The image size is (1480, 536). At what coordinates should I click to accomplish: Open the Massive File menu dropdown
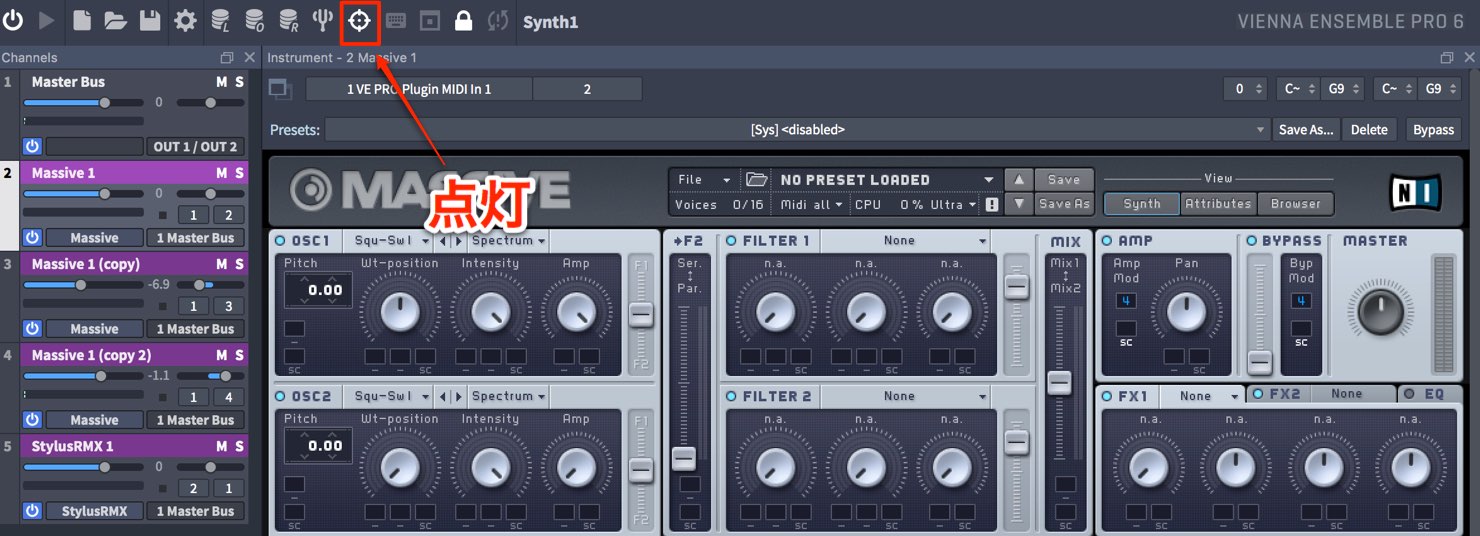[x=705, y=180]
